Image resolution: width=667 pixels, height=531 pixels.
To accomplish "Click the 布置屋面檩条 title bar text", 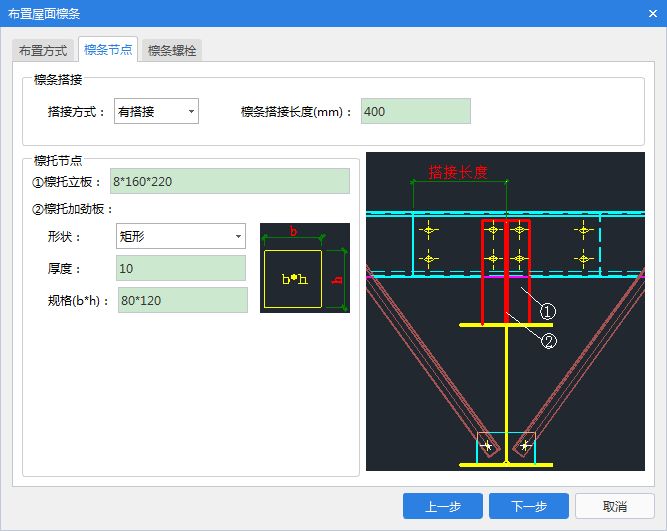I will tap(44, 14).
